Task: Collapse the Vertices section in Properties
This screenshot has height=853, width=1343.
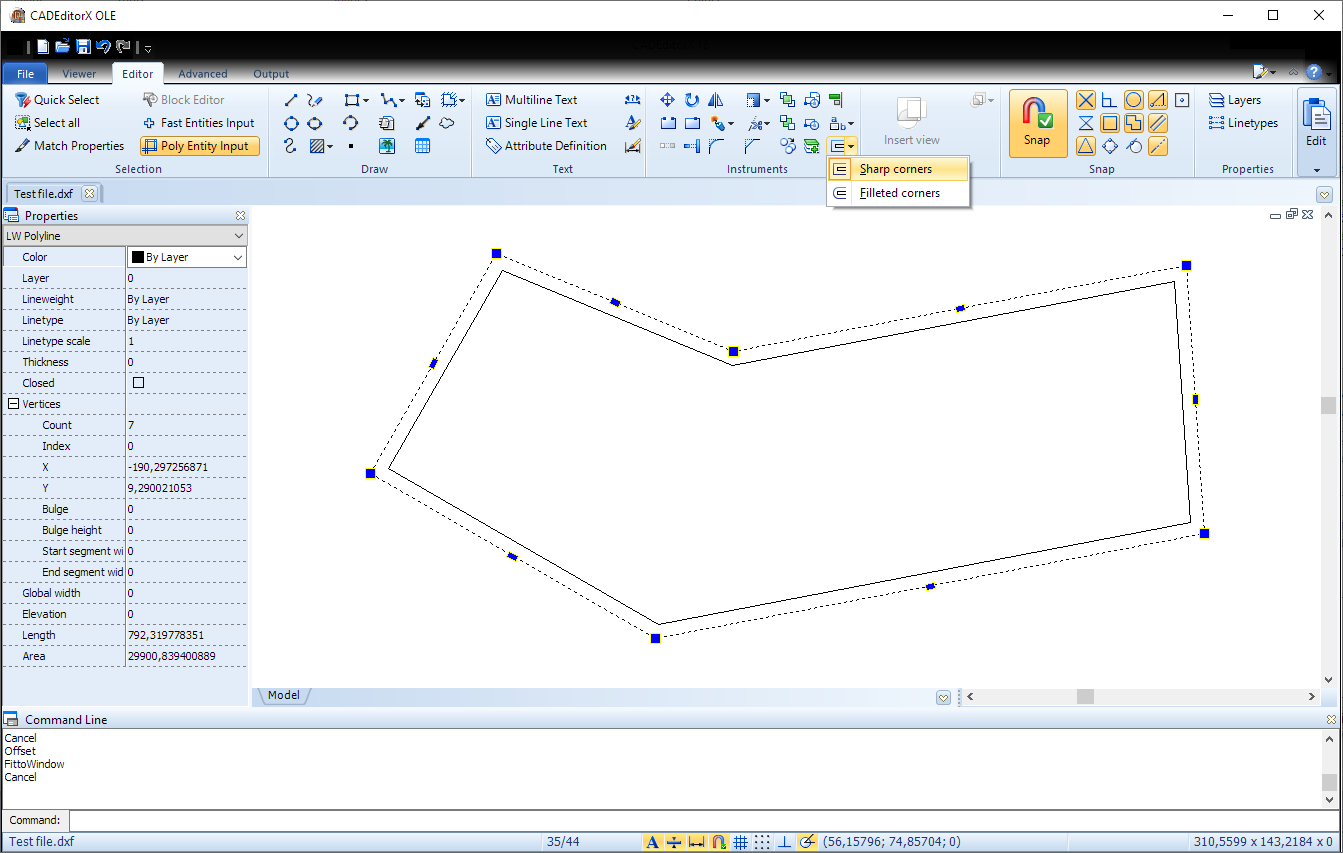Action: click(13, 403)
